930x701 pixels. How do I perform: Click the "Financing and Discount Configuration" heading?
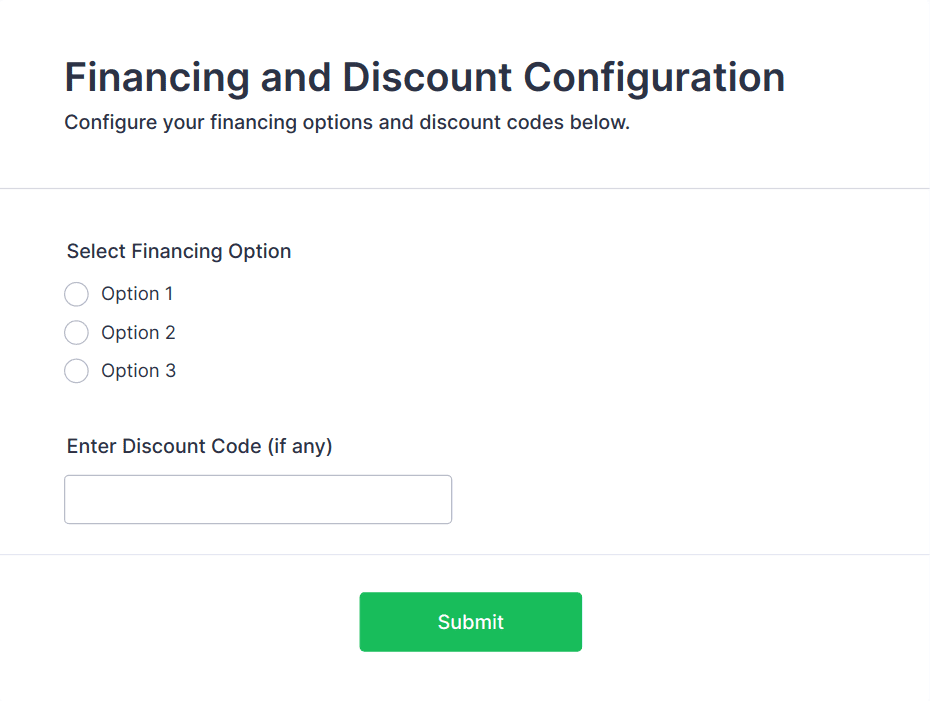pos(424,78)
